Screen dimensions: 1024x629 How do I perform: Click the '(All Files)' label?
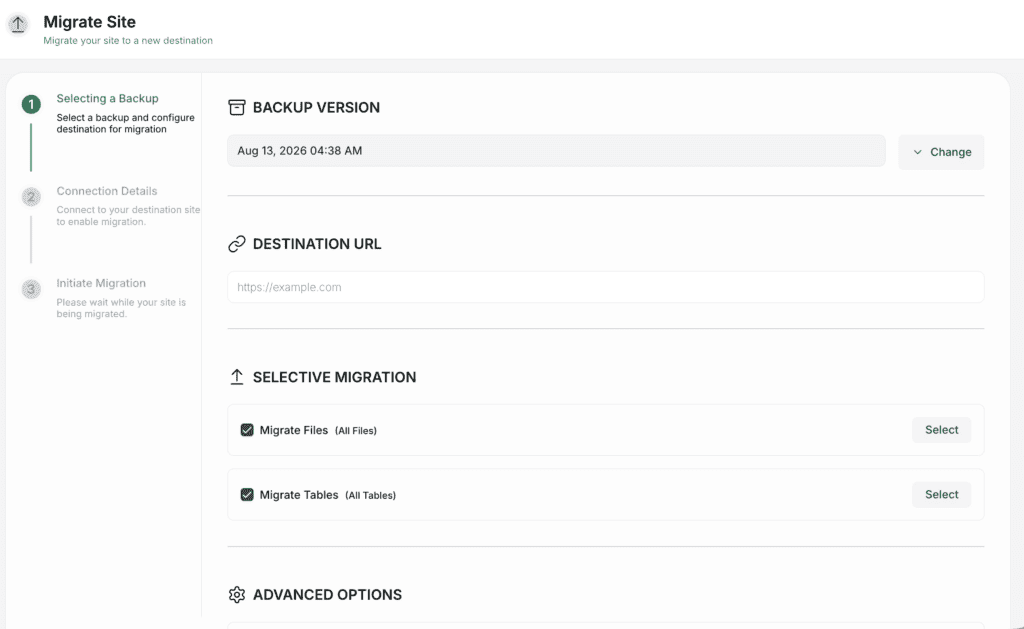(356, 430)
